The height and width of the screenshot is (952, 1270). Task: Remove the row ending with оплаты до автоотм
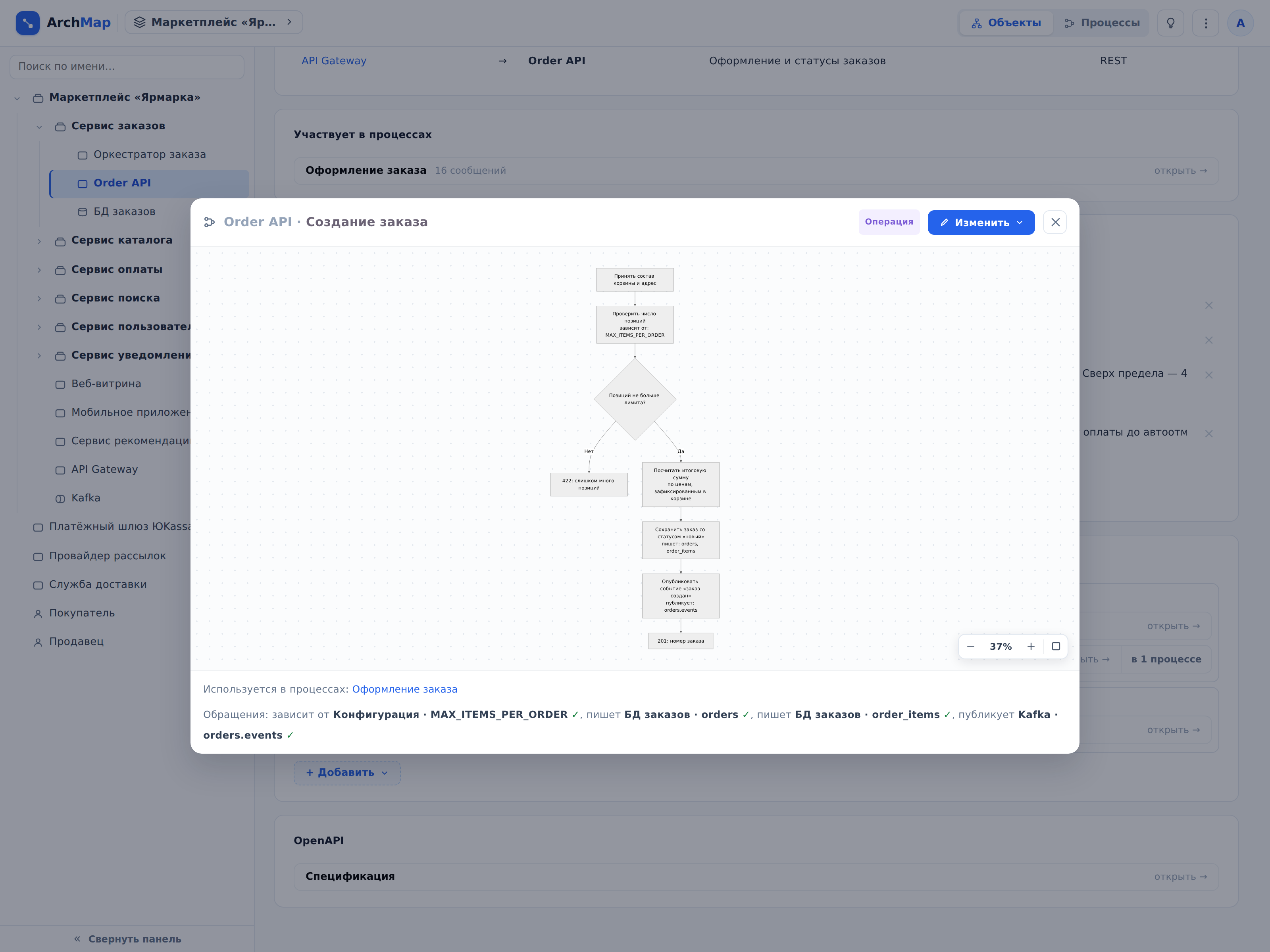tap(1208, 434)
